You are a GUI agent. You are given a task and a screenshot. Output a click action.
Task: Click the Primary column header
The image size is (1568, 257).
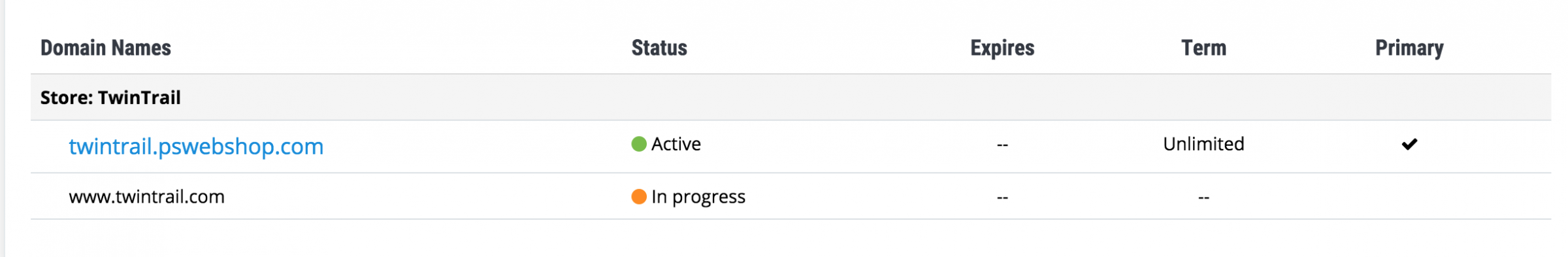[1409, 48]
